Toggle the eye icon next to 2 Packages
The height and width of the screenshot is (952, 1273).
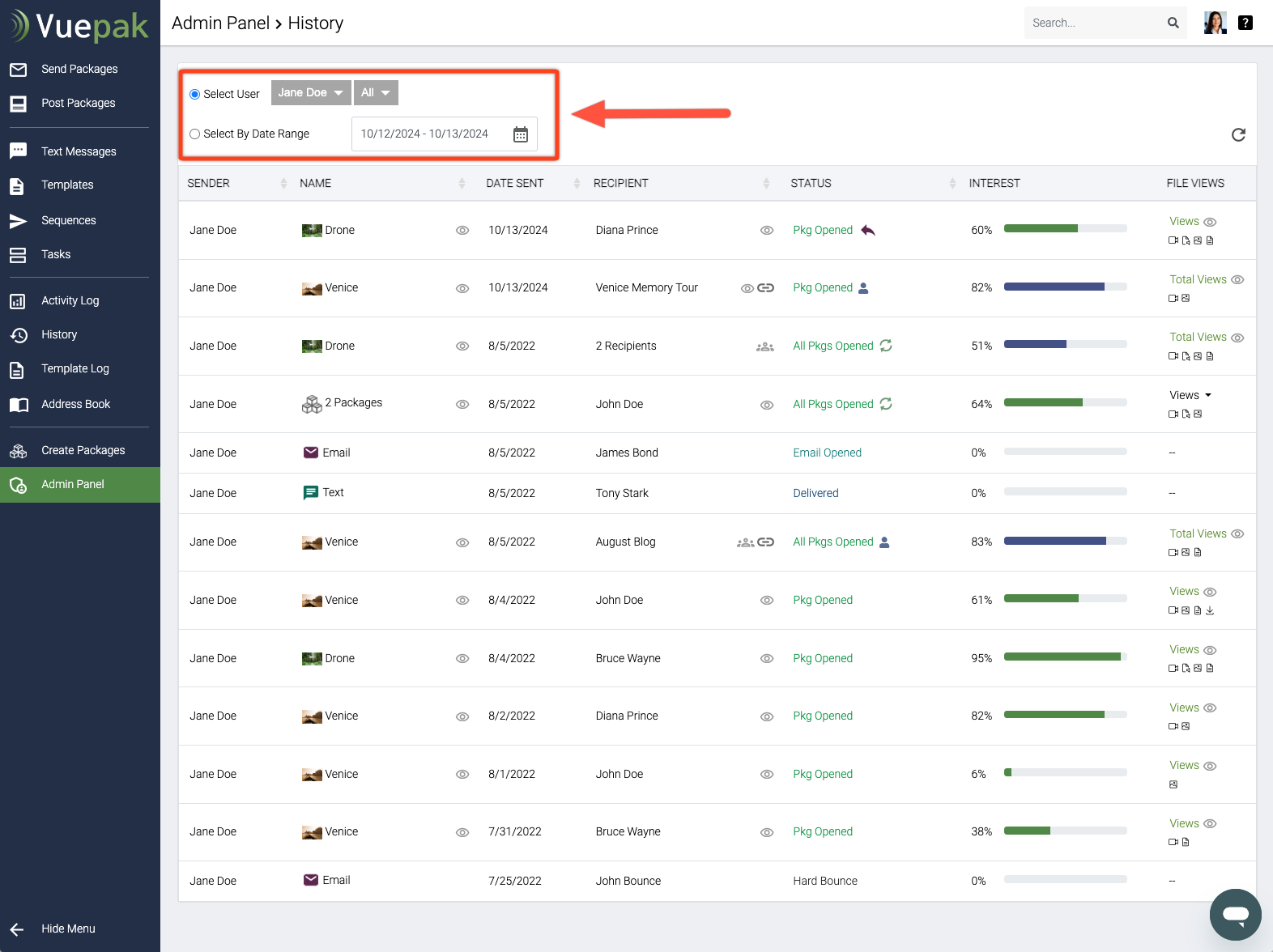click(x=462, y=405)
